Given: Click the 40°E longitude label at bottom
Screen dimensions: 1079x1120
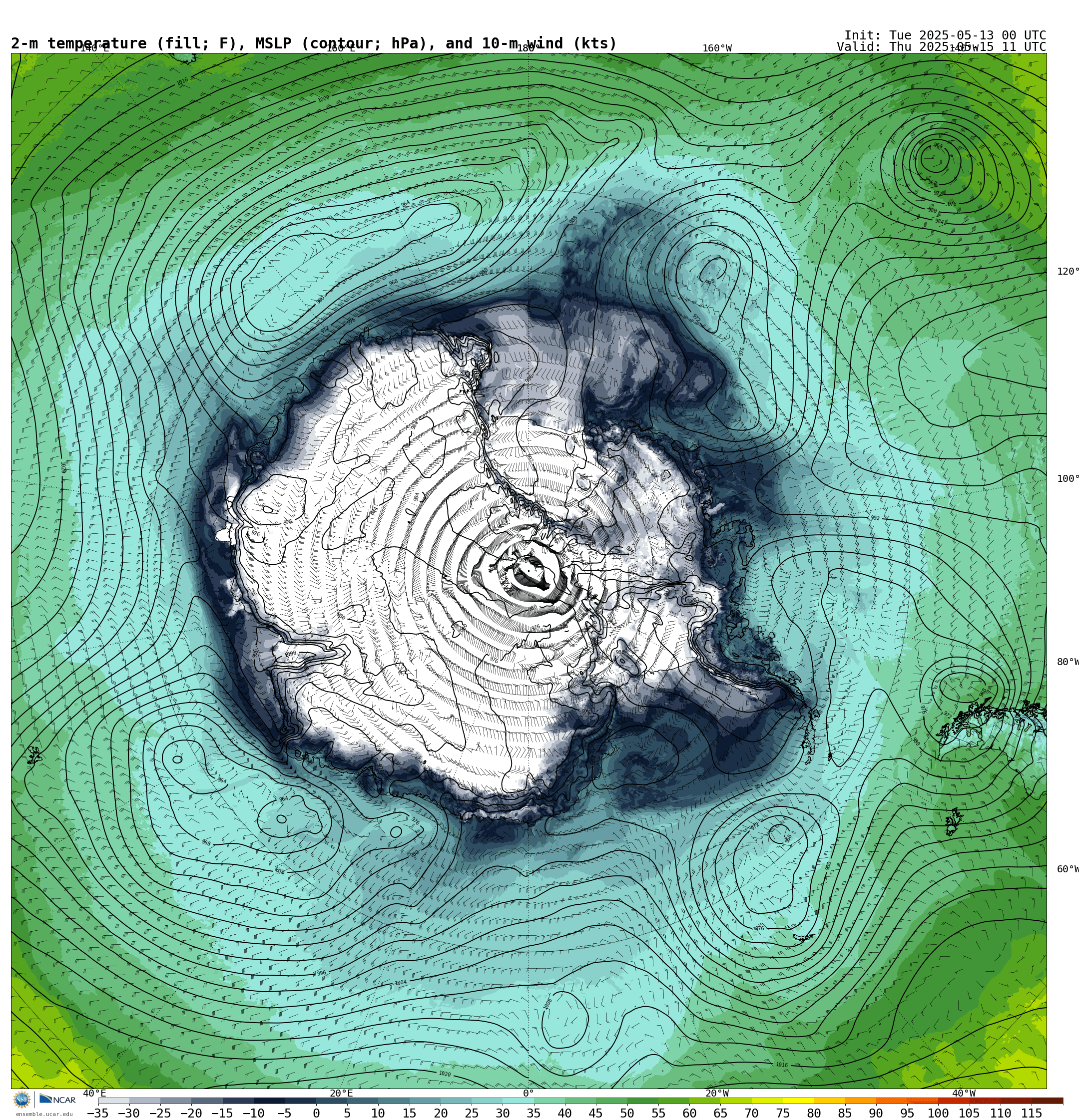Looking at the screenshot, I should click(94, 1093).
